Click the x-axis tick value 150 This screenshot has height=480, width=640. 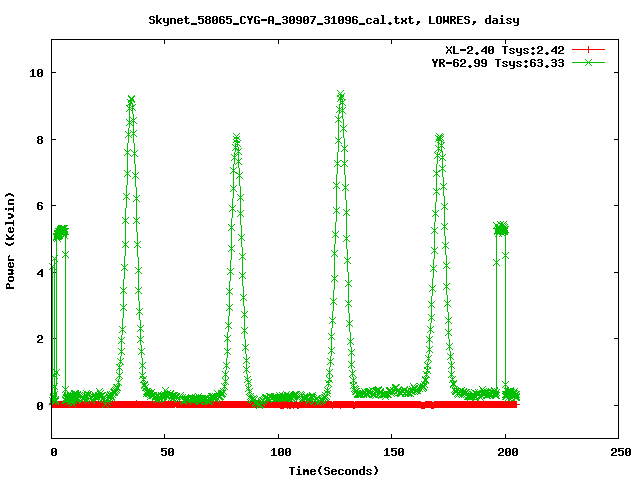394,452
